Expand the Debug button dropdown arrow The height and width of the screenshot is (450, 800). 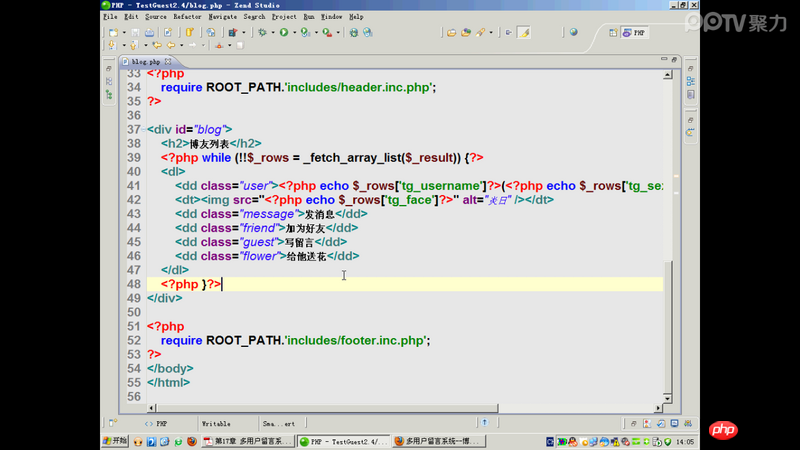click(x=271, y=32)
